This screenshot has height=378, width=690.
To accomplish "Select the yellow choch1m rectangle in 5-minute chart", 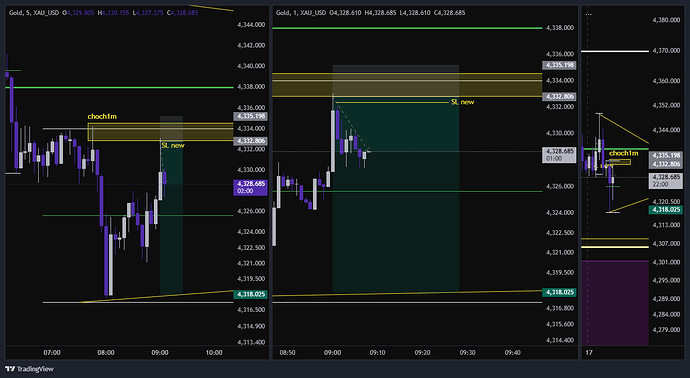I will tap(160, 132).
